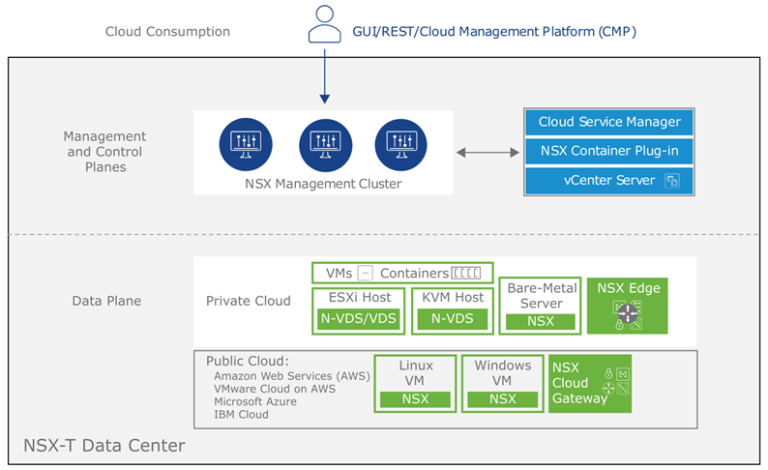Click the Cloud Consumption label
The image size is (768, 470).
(x=168, y=32)
